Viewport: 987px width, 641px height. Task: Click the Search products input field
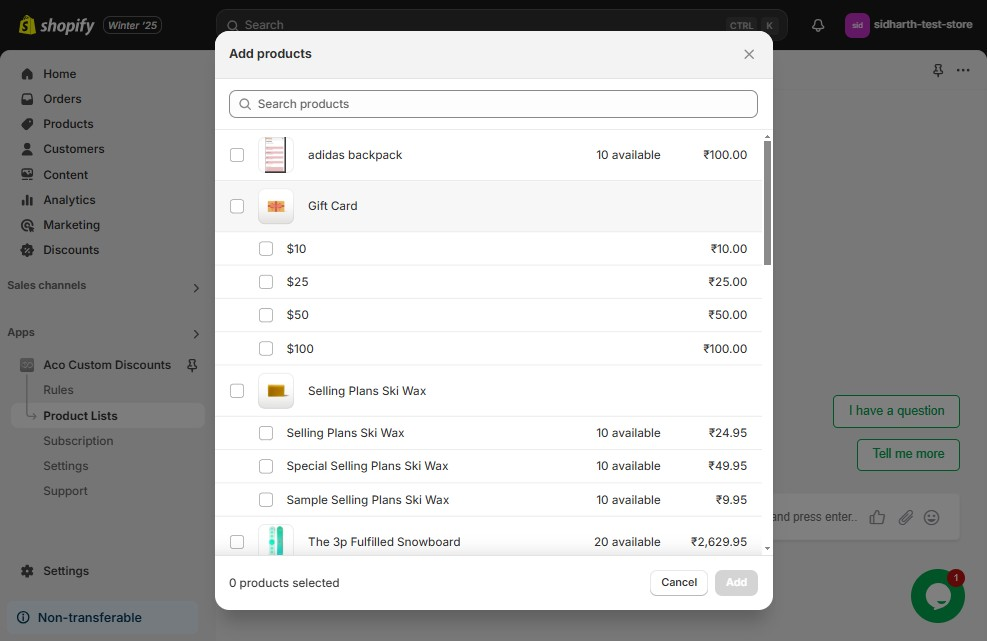tap(493, 104)
